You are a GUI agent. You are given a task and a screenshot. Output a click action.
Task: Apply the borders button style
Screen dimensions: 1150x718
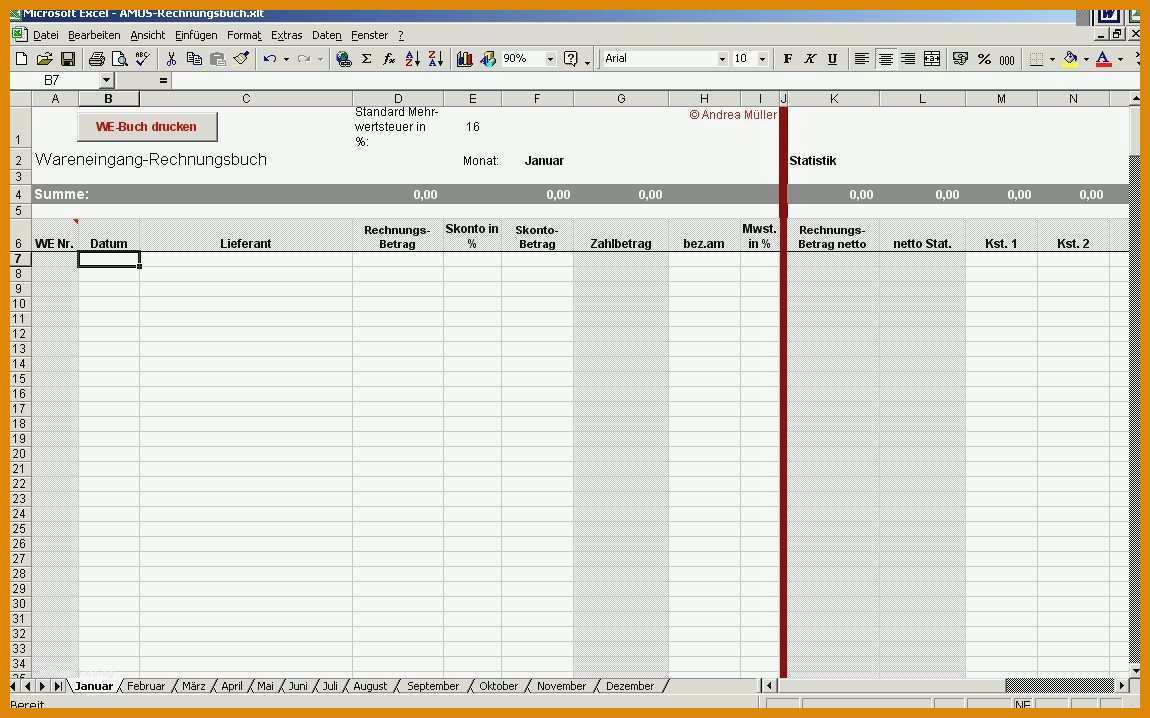point(1036,59)
